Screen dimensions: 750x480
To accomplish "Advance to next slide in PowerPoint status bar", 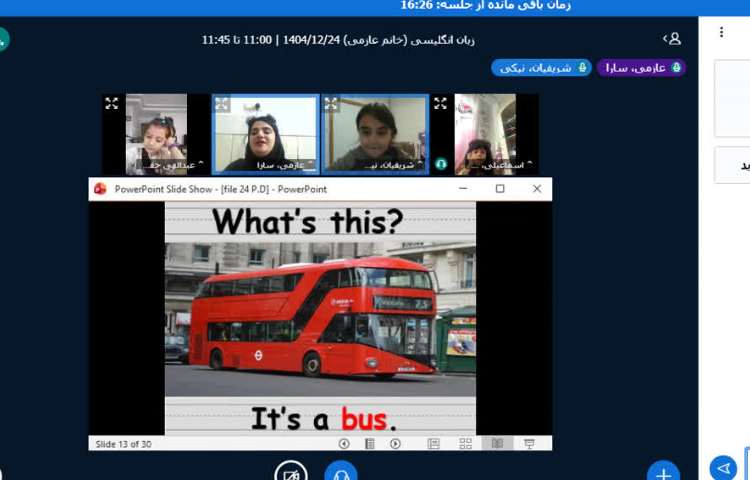I will [x=395, y=444].
